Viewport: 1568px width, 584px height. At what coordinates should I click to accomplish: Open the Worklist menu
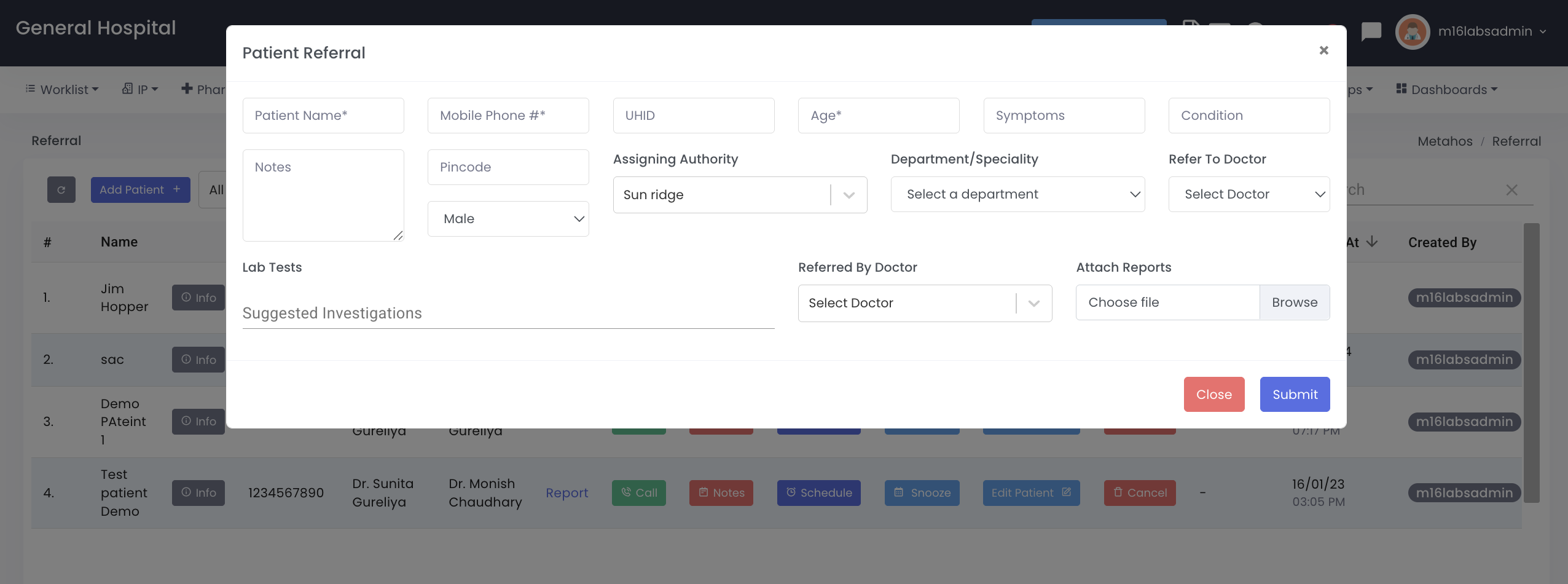point(62,90)
